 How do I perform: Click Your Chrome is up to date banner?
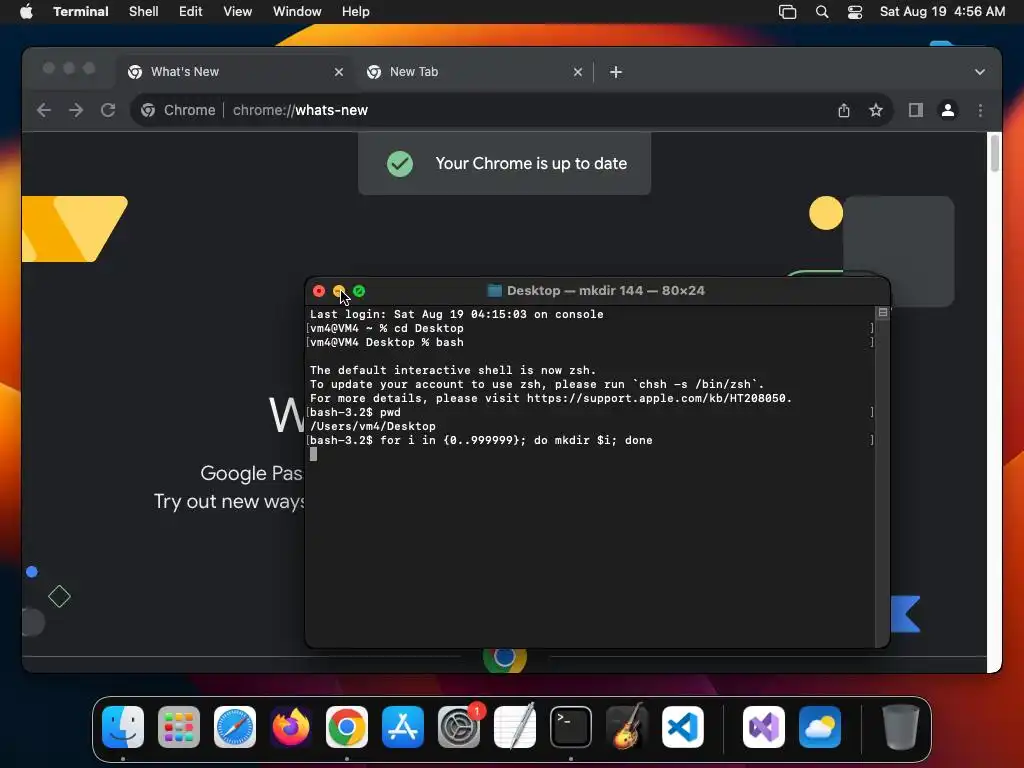(x=504, y=163)
